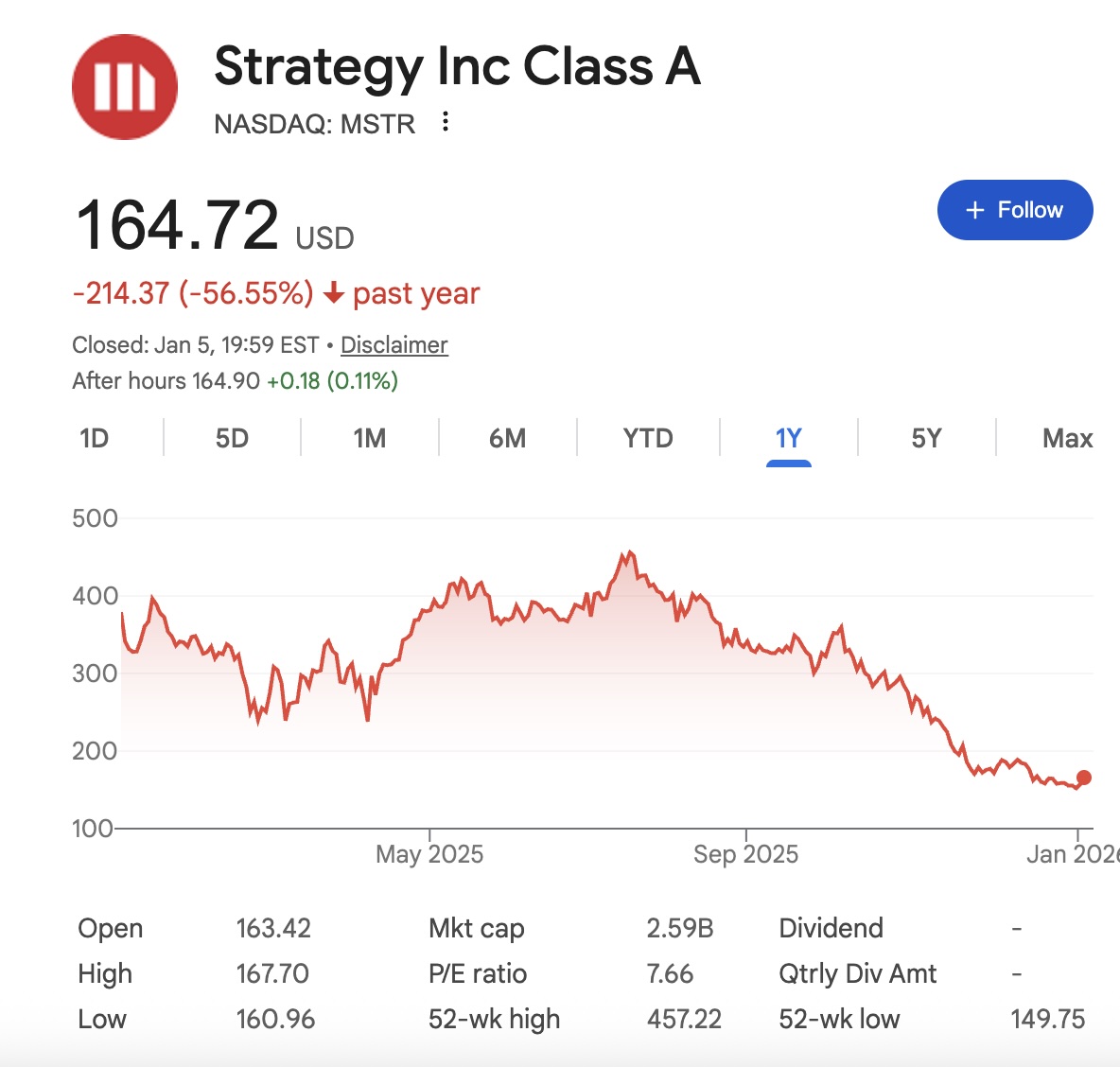Open the three-dot overflow menu beside MSTR
The image size is (1120, 1067).
tap(445, 123)
